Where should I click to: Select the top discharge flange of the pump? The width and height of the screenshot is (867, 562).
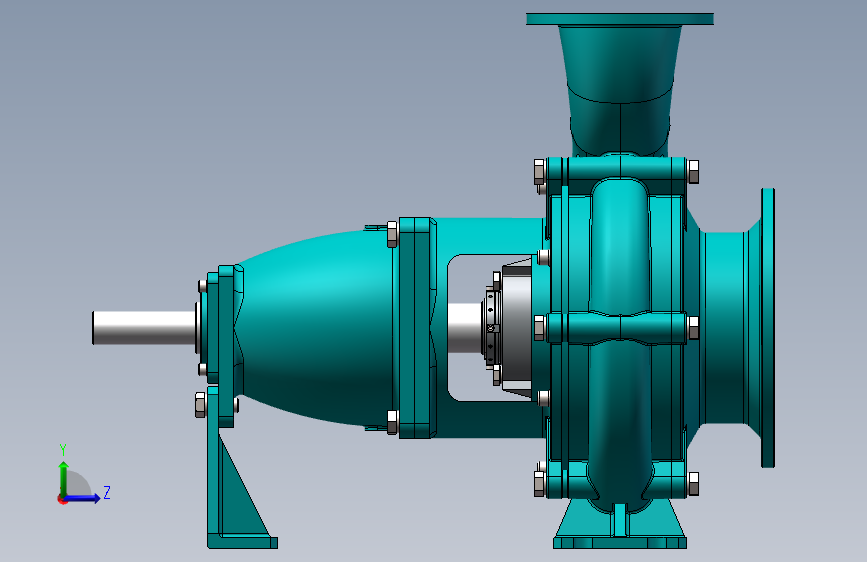pos(620,19)
